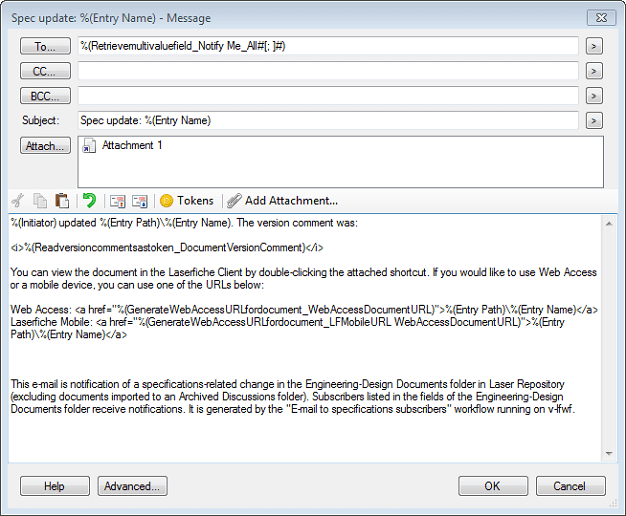Select Attachment 1 shortcut file
The image size is (626, 516).
tap(122, 145)
